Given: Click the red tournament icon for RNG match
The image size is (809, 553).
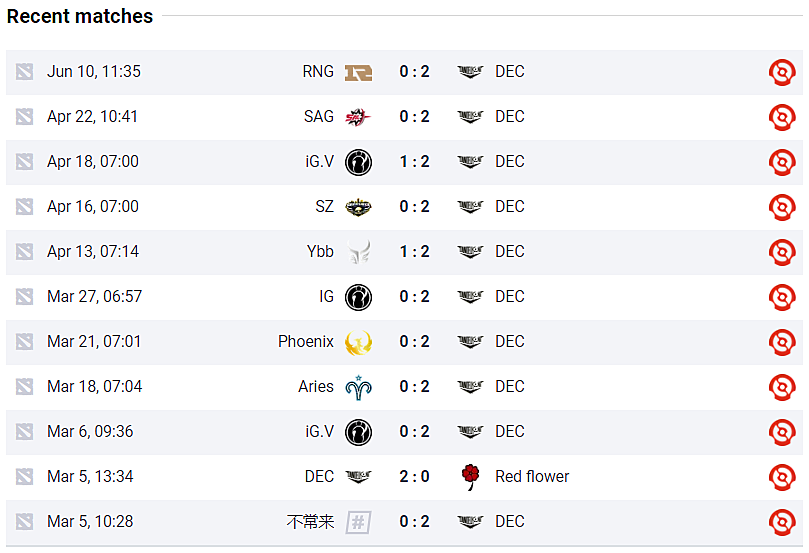Looking at the screenshot, I should [782, 72].
